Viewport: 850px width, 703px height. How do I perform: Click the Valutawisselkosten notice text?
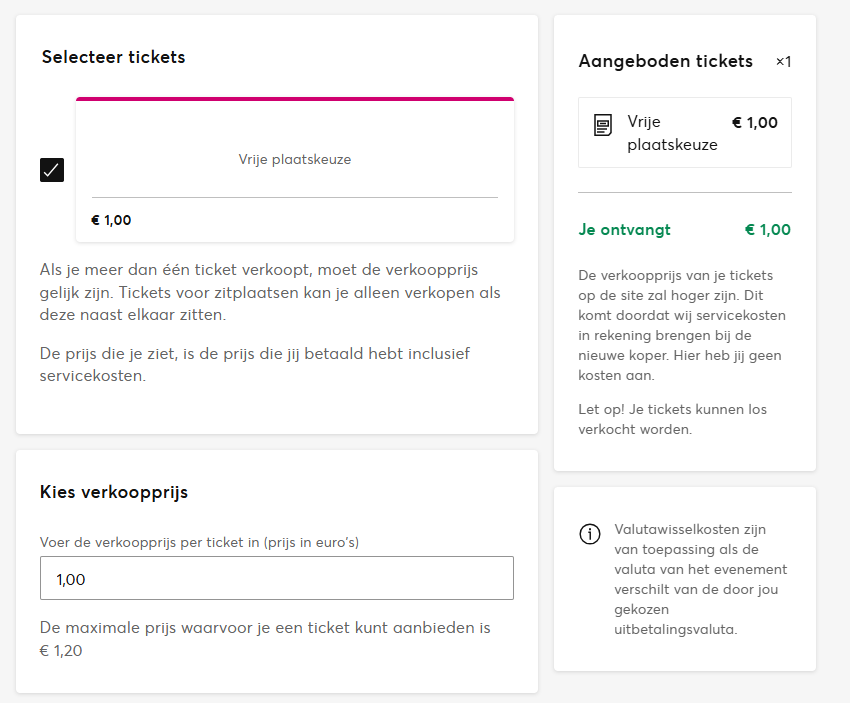[700, 579]
